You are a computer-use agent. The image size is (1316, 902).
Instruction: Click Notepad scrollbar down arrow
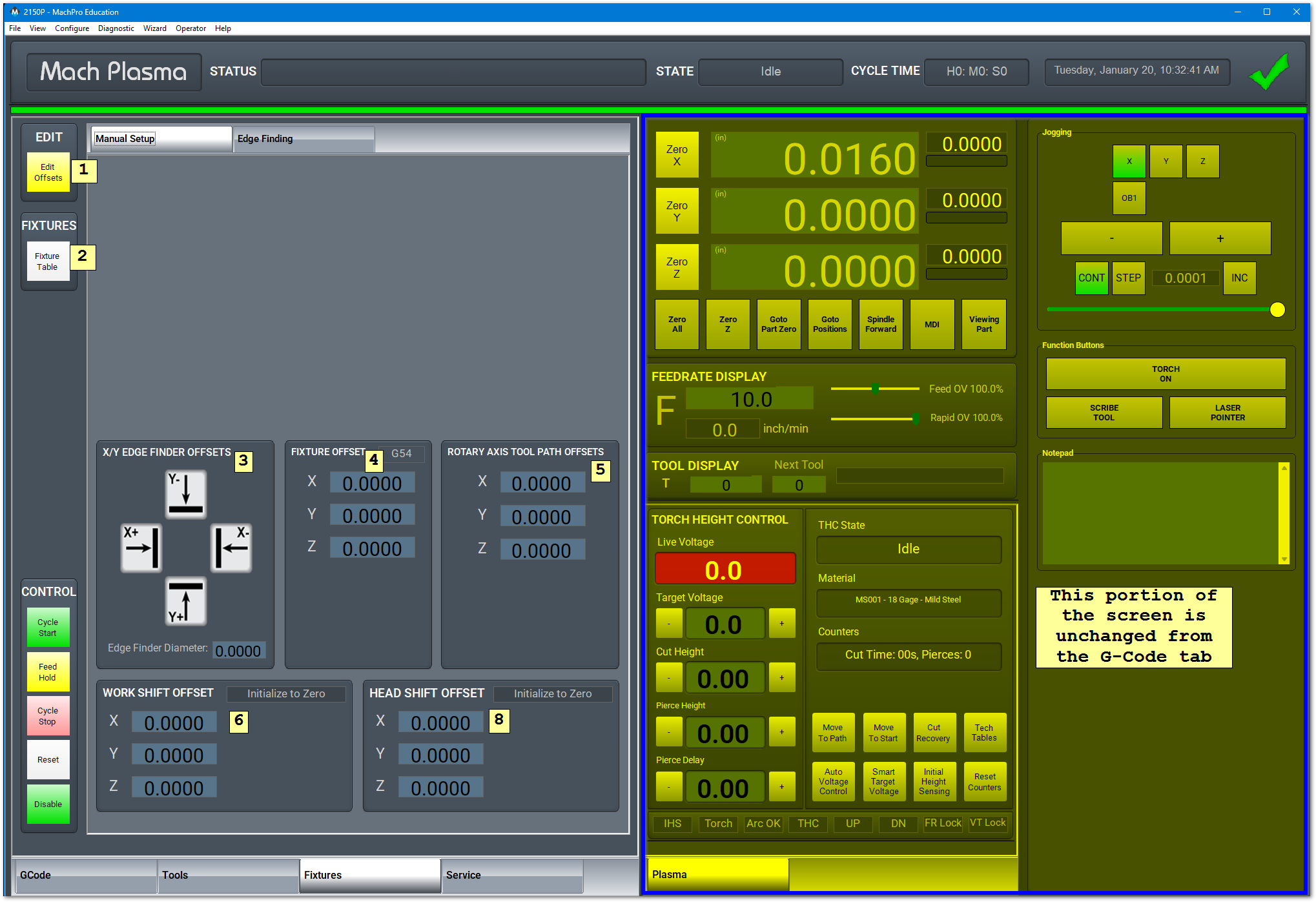[x=1284, y=559]
